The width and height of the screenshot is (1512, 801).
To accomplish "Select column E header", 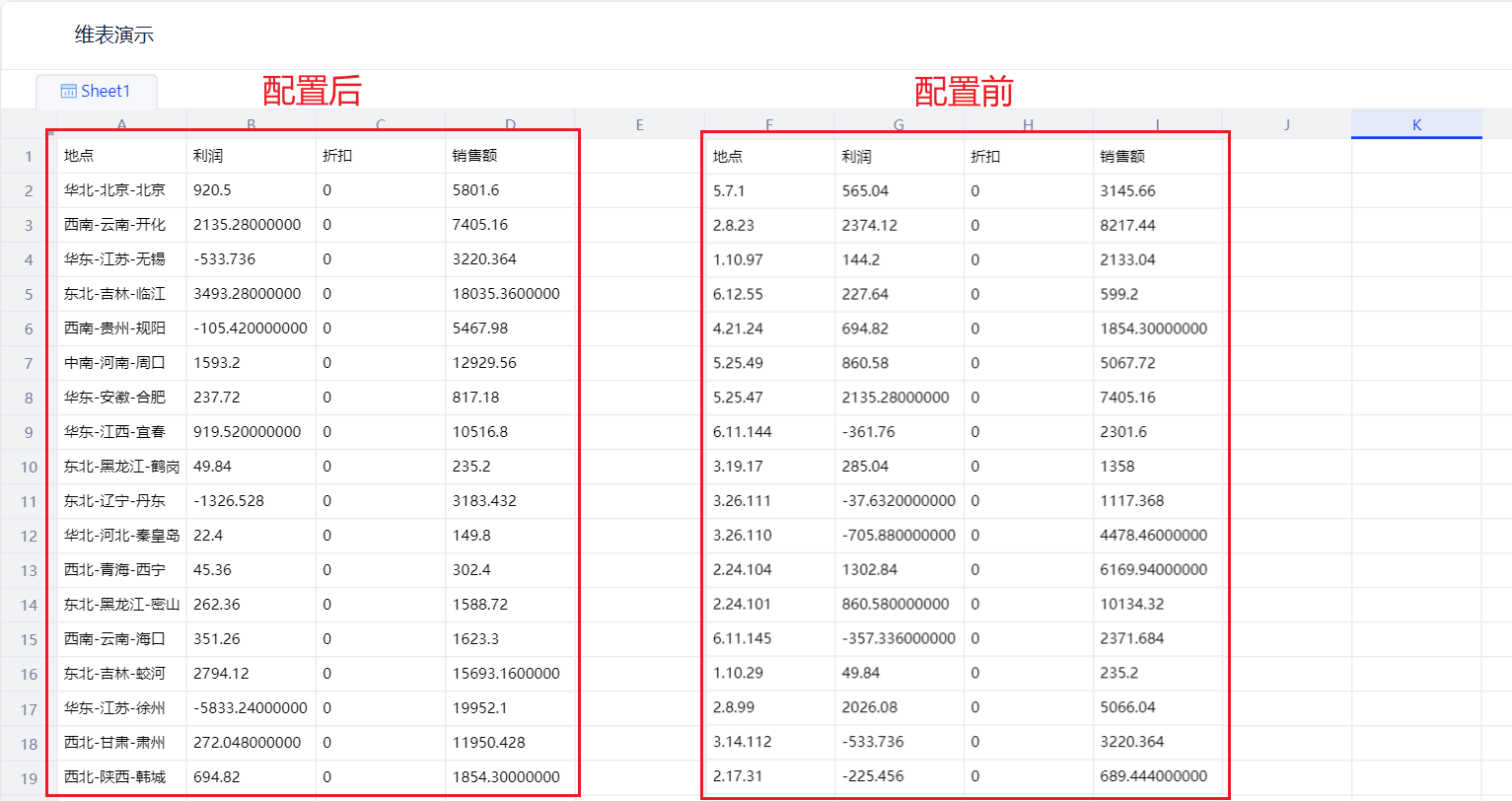I will point(639,124).
